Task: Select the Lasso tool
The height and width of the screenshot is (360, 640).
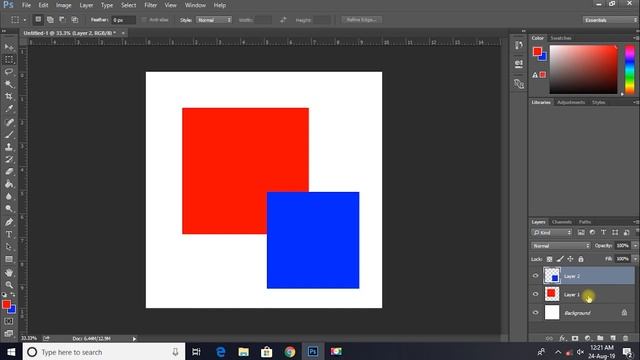Action: (x=9, y=72)
